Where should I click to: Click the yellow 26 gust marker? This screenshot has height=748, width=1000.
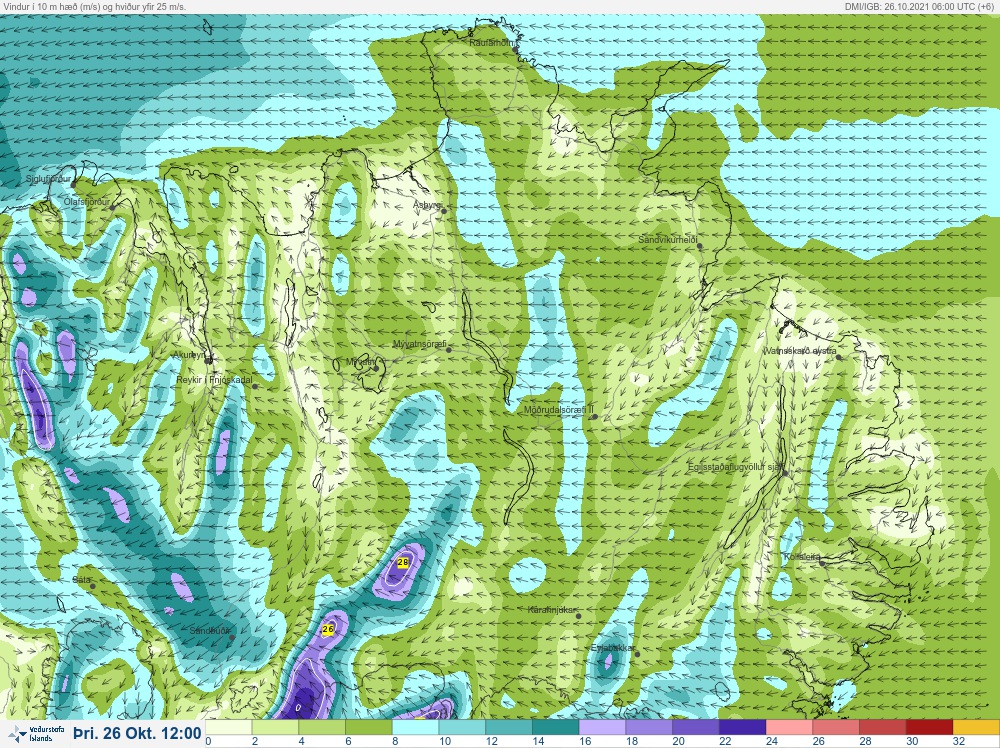pyautogui.click(x=328, y=629)
